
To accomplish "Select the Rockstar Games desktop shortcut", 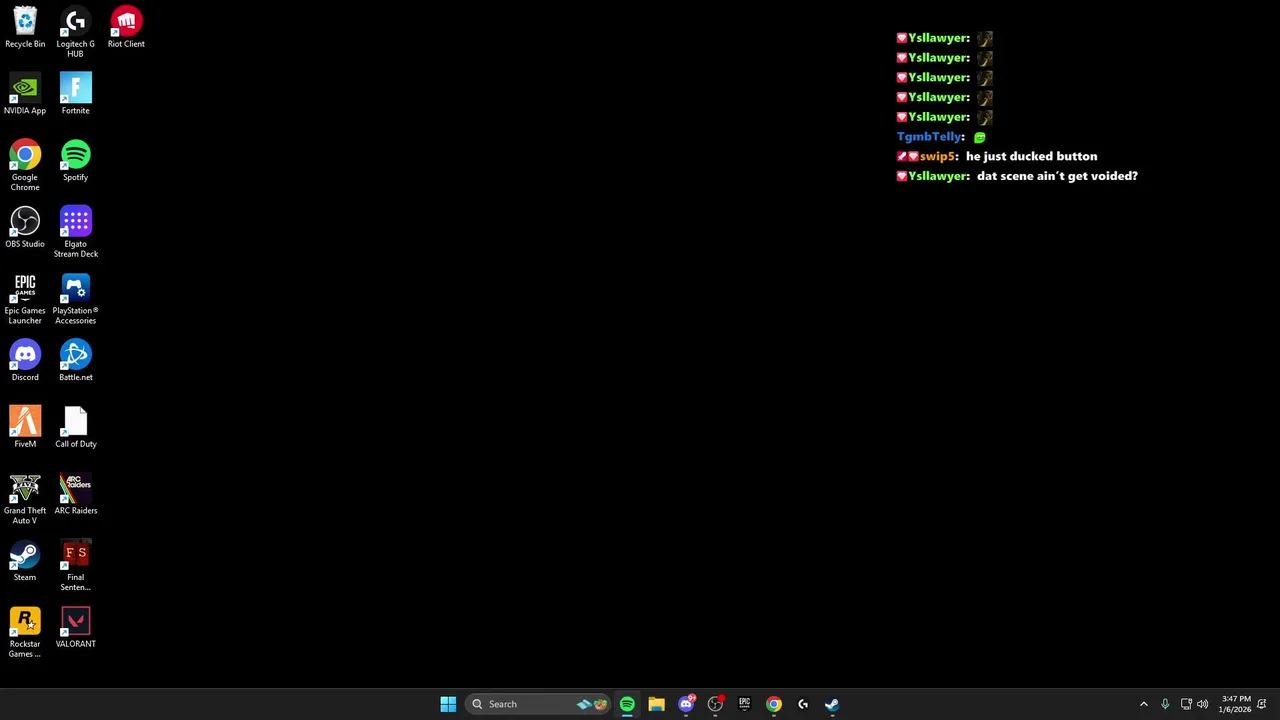I will point(25,632).
